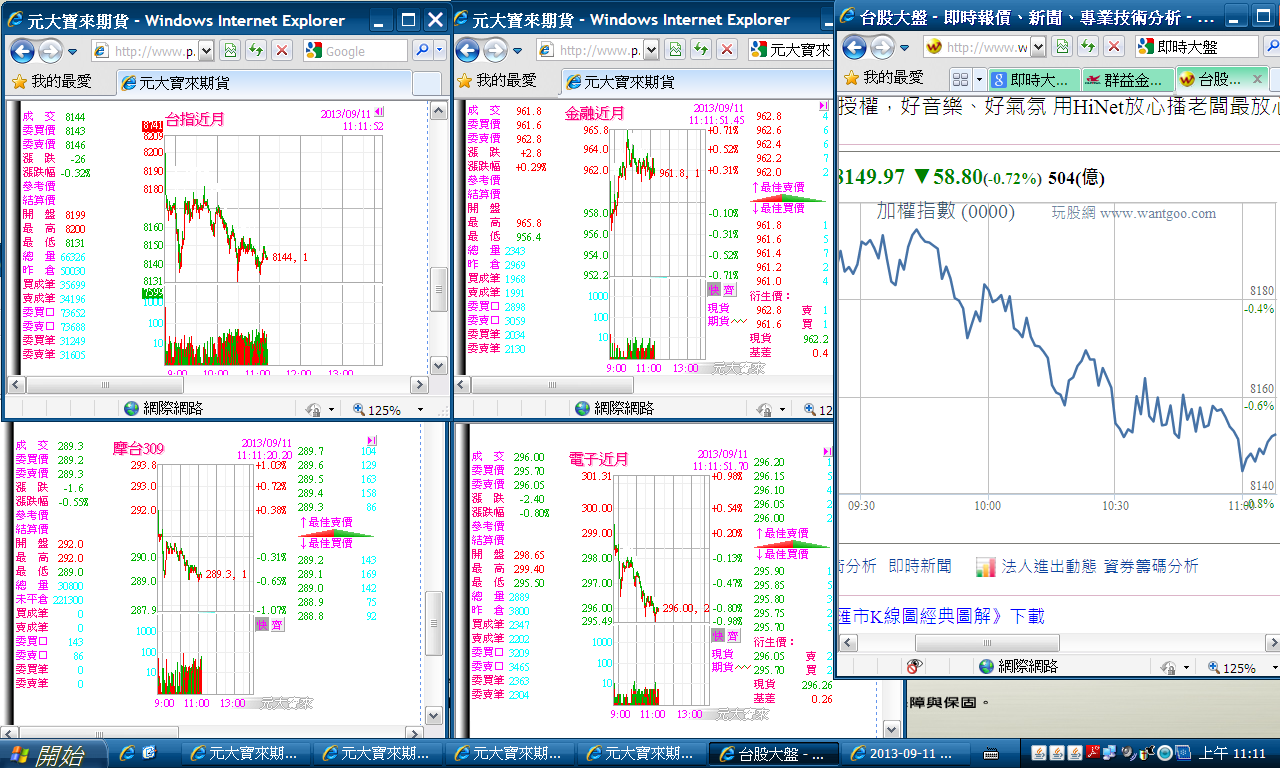Click Back in the 台股大盤 window

pos(852,47)
